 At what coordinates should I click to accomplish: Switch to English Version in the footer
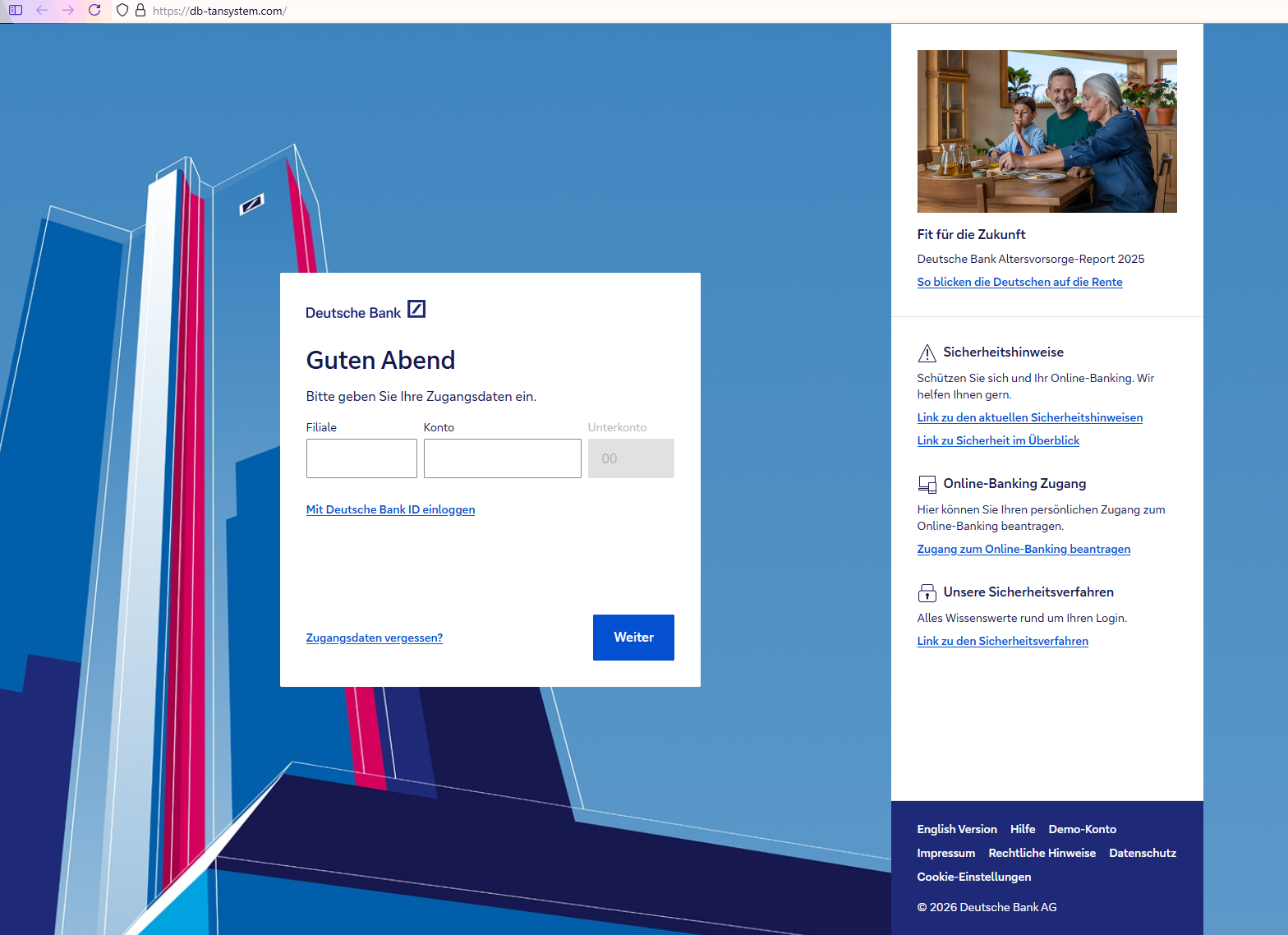click(957, 829)
